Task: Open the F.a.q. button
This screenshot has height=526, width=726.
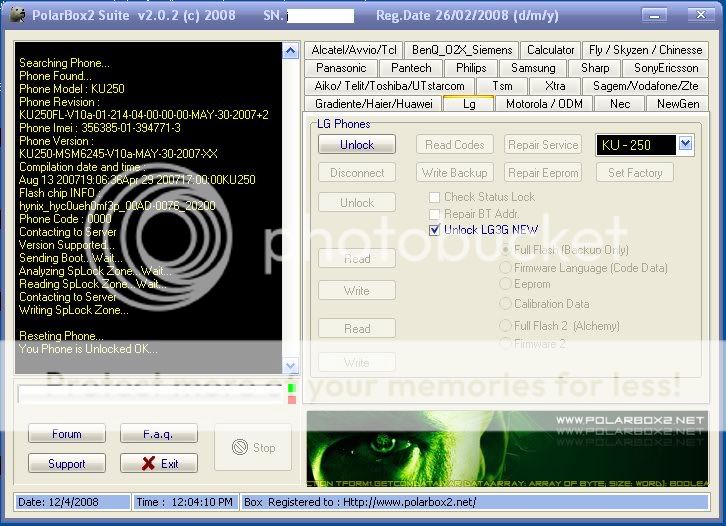Action: 159,433
